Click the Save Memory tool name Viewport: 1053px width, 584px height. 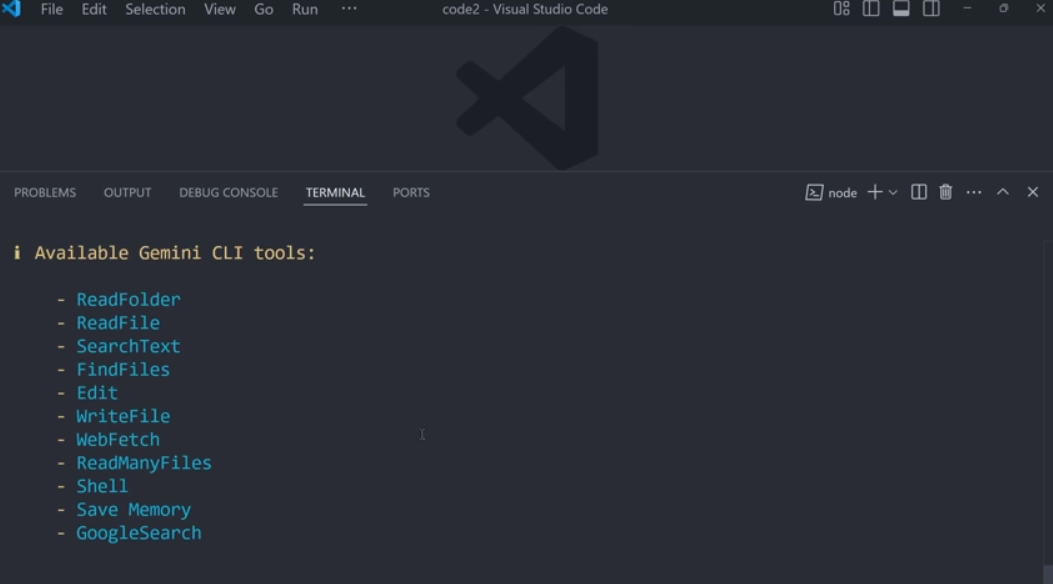(134, 509)
